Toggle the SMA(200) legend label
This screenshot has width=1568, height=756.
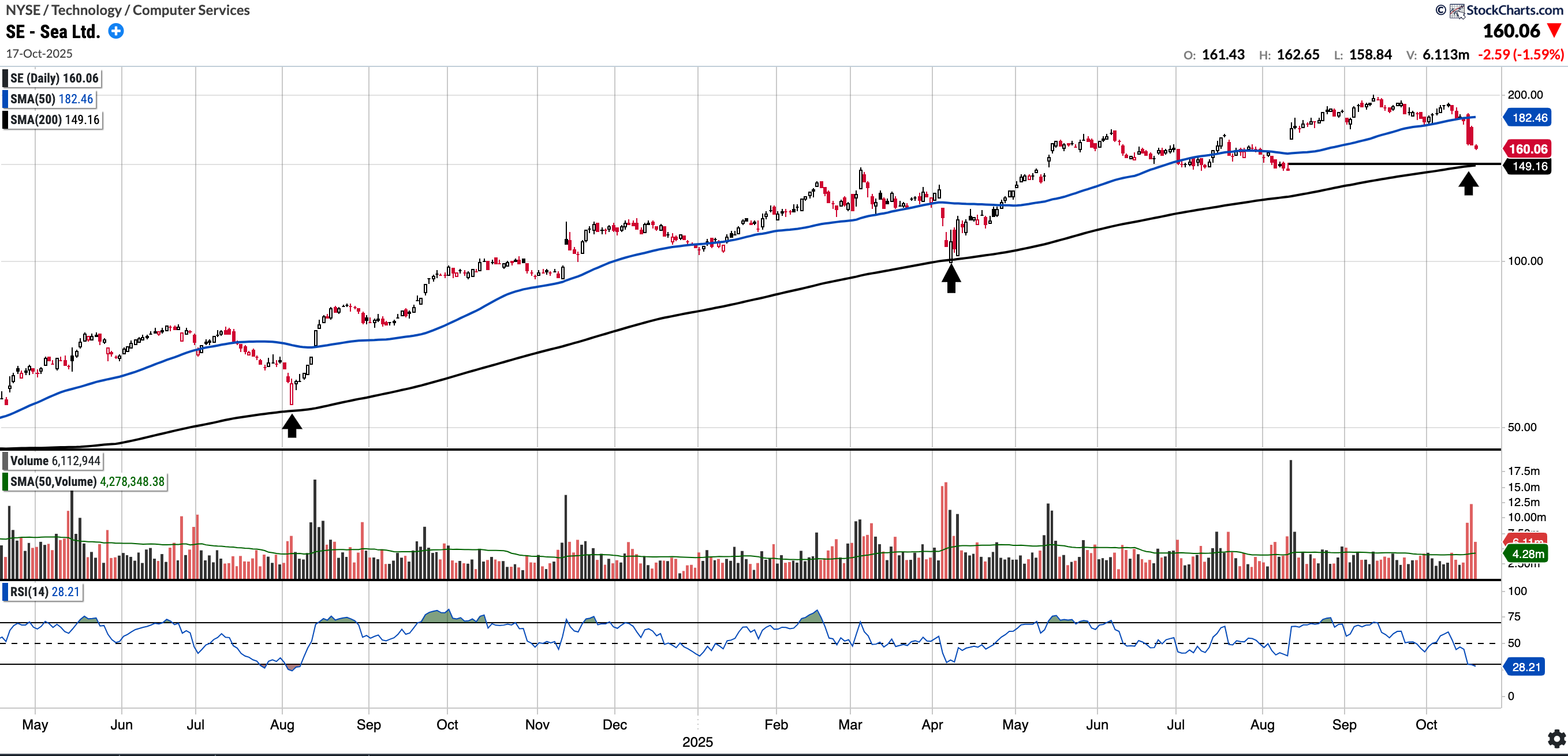[x=55, y=120]
